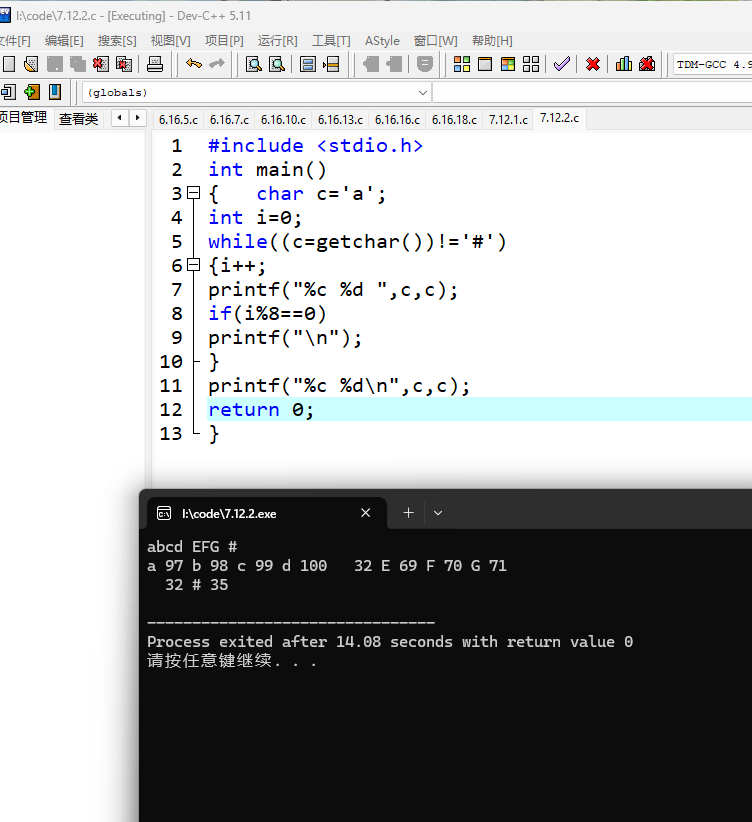
Task: Open the 项目[P] menu
Action: (x=224, y=41)
